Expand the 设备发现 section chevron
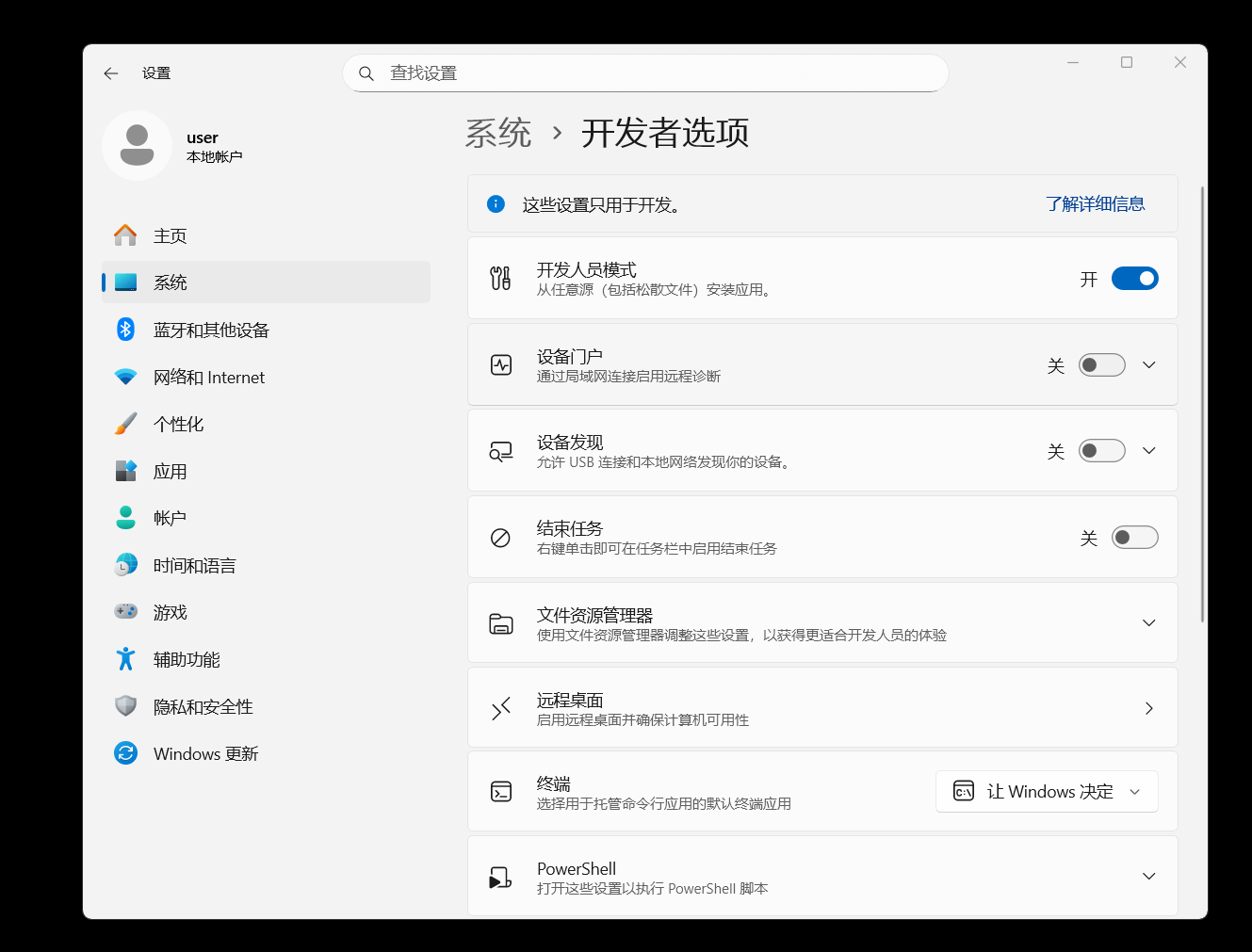The width and height of the screenshot is (1252, 952). [x=1148, y=450]
